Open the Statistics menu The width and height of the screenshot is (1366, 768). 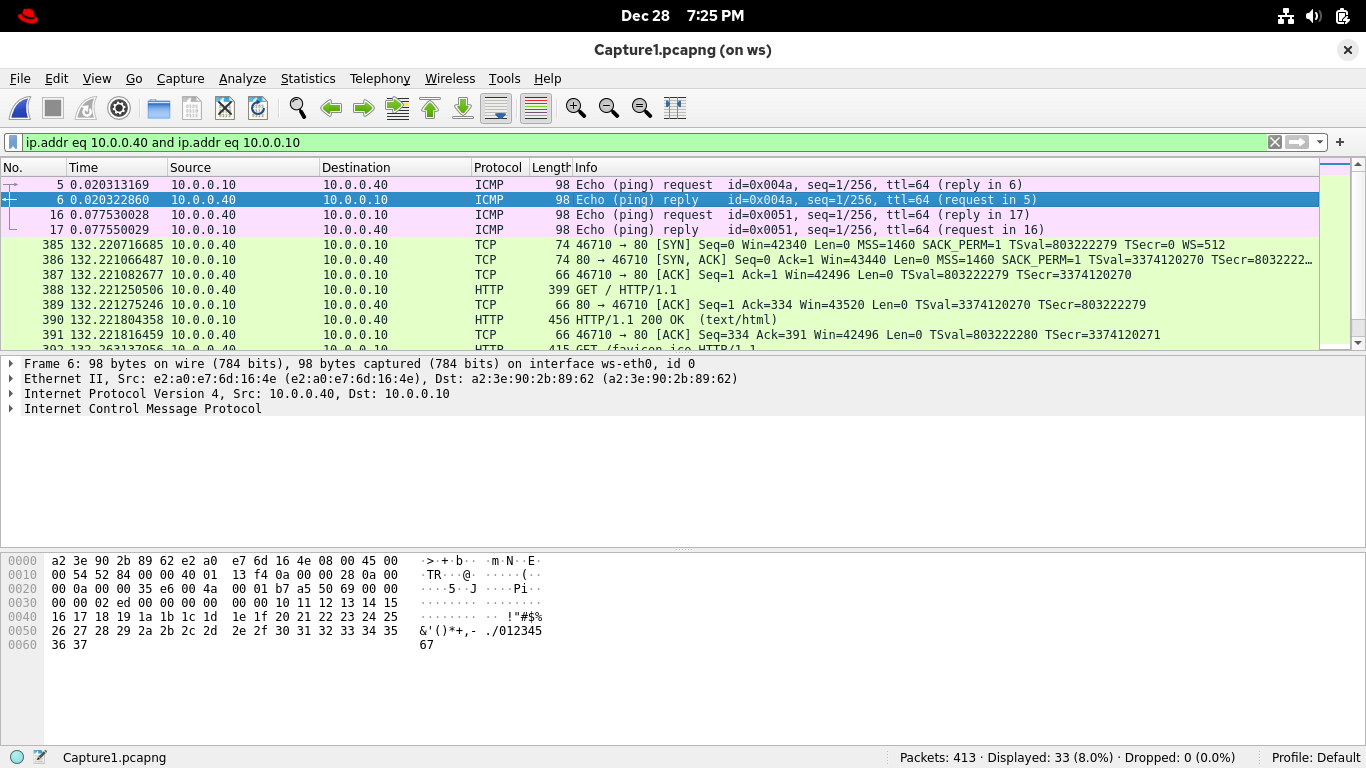tap(307, 78)
